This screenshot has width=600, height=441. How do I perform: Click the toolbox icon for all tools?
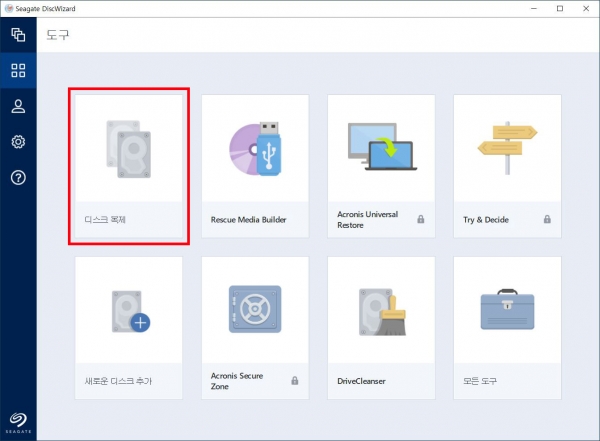(506, 310)
